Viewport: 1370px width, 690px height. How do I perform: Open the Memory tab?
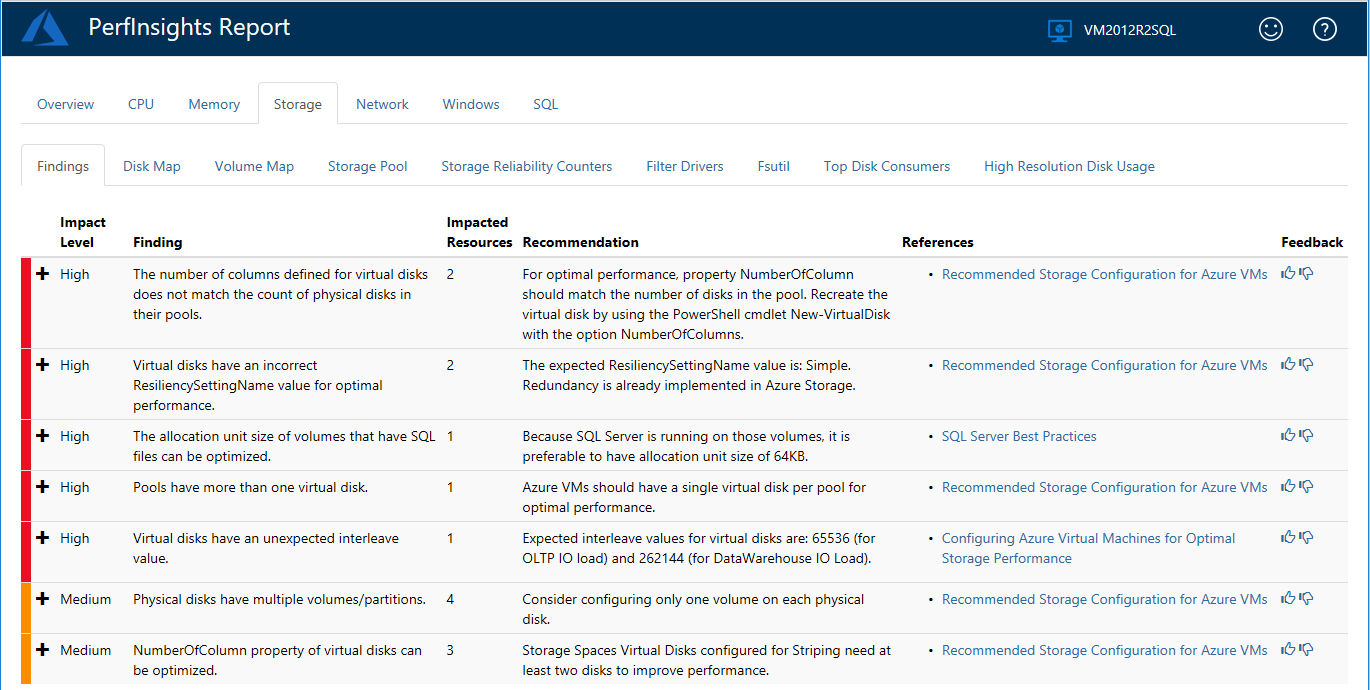click(x=214, y=104)
